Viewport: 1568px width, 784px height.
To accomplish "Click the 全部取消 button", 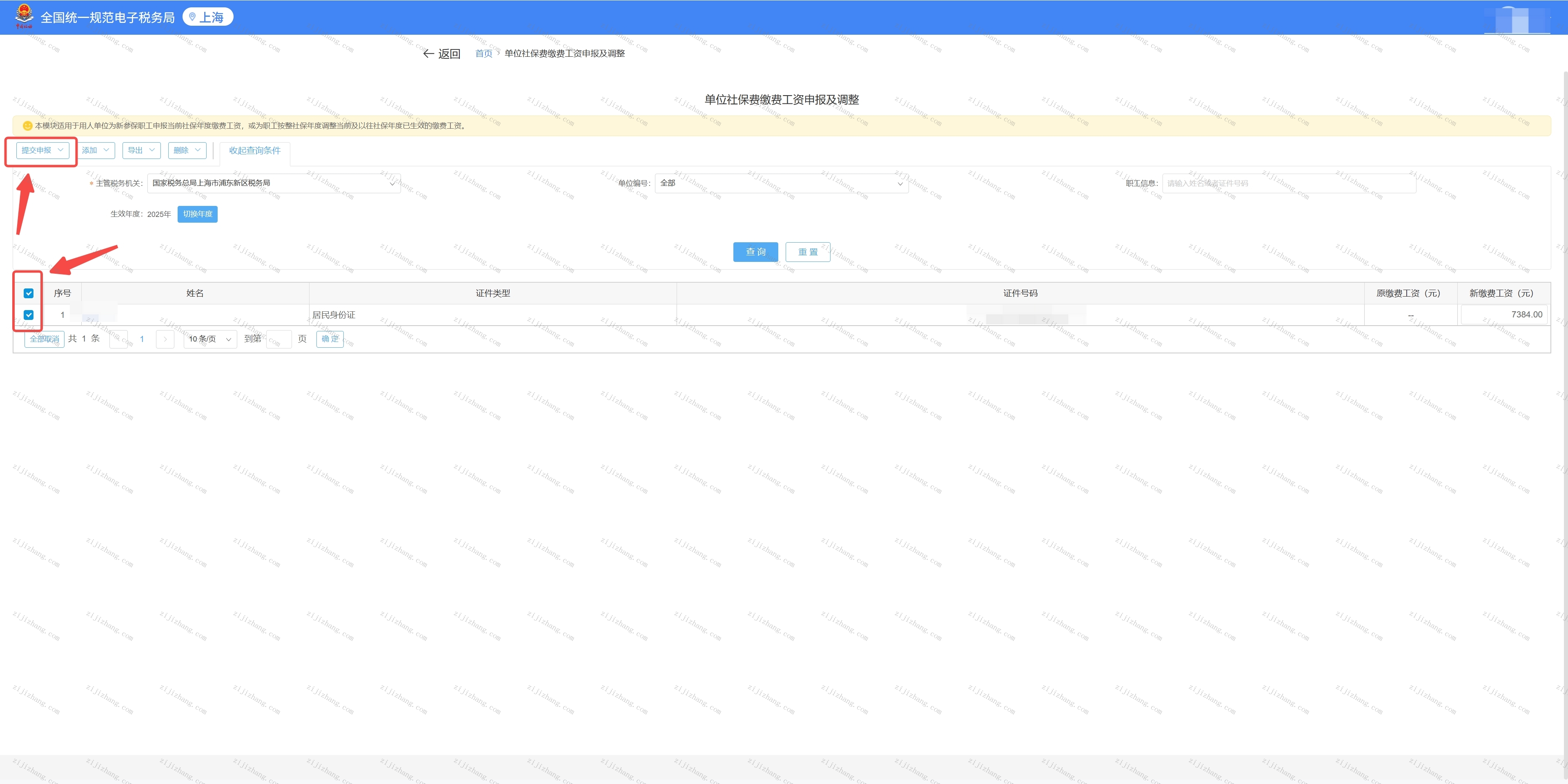I will 45,340.
